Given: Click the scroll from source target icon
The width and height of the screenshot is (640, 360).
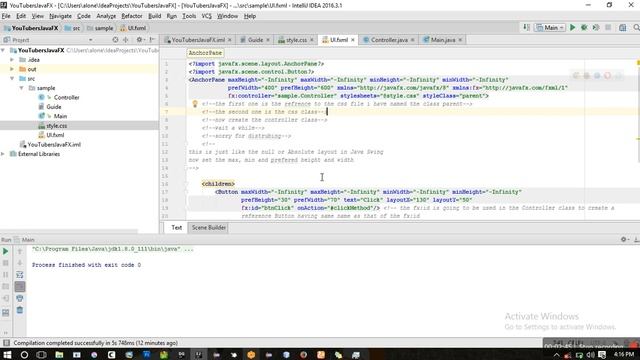Looking at the screenshot, I should [x=115, y=40].
